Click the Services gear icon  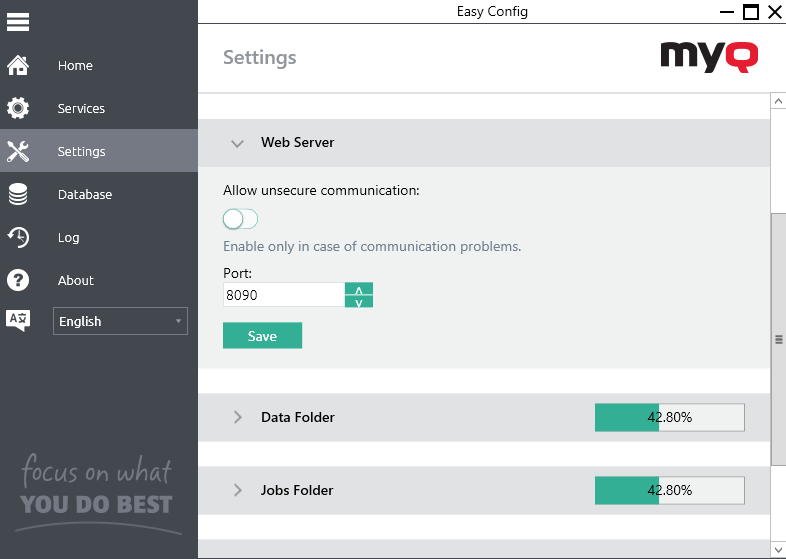point(18,109)
